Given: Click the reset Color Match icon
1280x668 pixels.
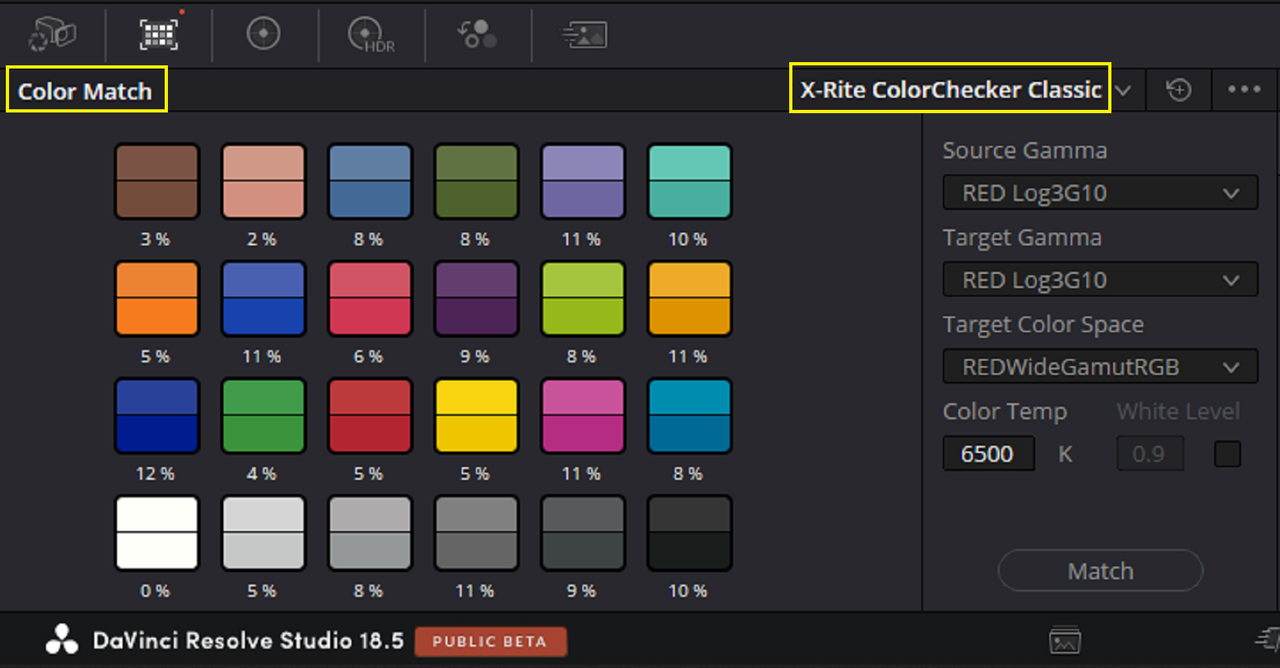Looking at the screenshot, I should tap(1179, 90).
